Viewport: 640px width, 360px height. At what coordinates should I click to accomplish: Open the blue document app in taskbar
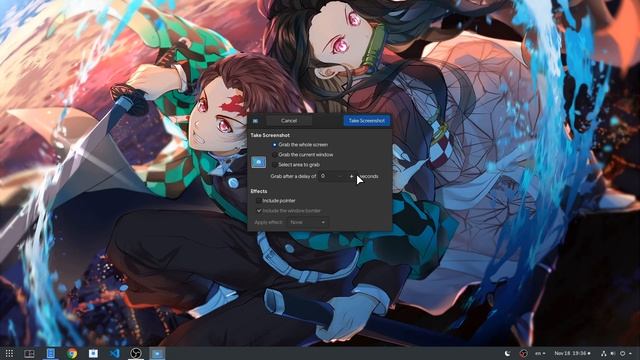(x=51, y=353)
